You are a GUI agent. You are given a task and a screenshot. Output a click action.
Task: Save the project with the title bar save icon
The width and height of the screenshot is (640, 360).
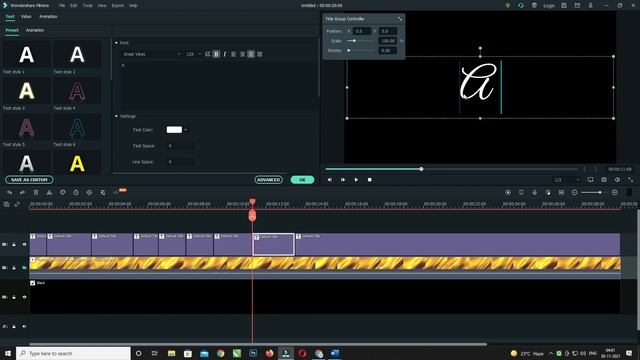[x=564, y=6]
